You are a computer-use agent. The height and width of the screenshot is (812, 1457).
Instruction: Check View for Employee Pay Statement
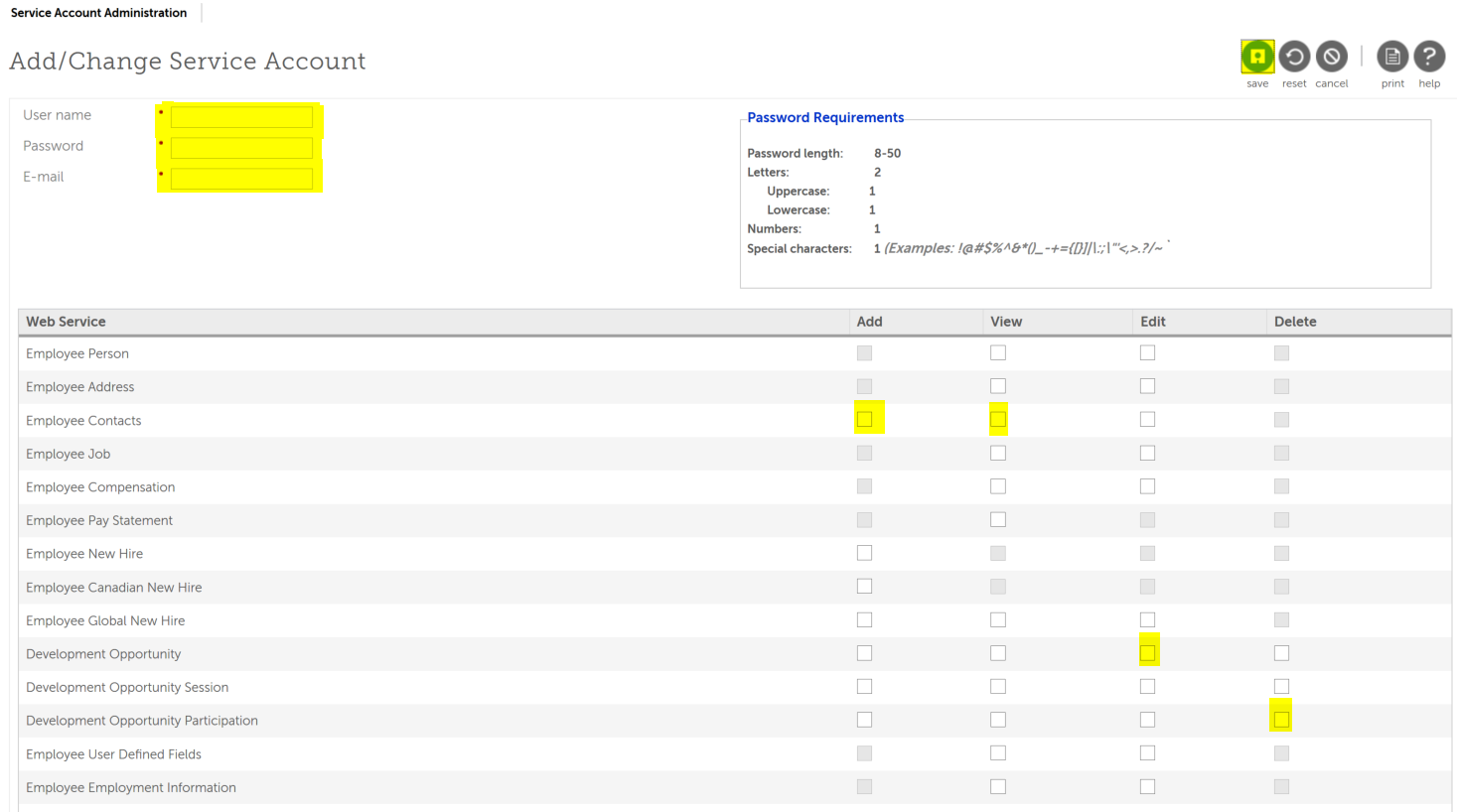[998, 520]
